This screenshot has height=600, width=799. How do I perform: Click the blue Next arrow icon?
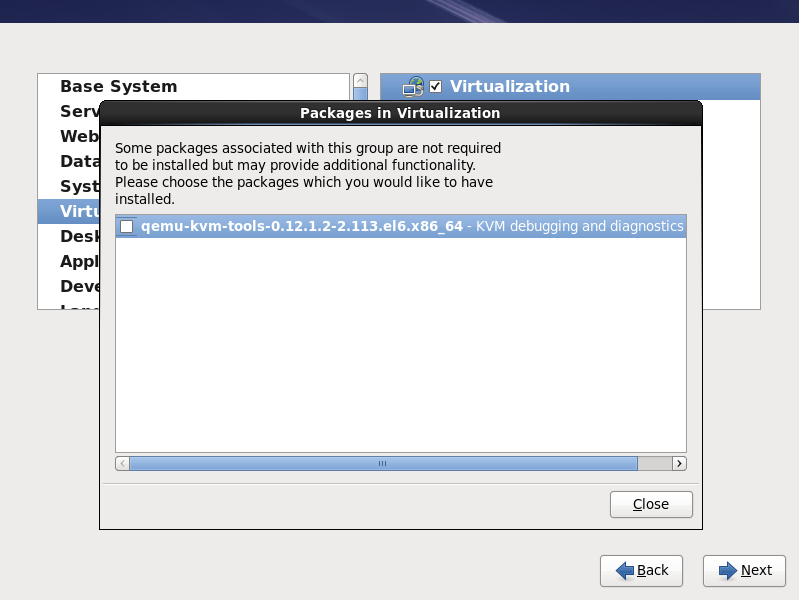tap(724, 570)
